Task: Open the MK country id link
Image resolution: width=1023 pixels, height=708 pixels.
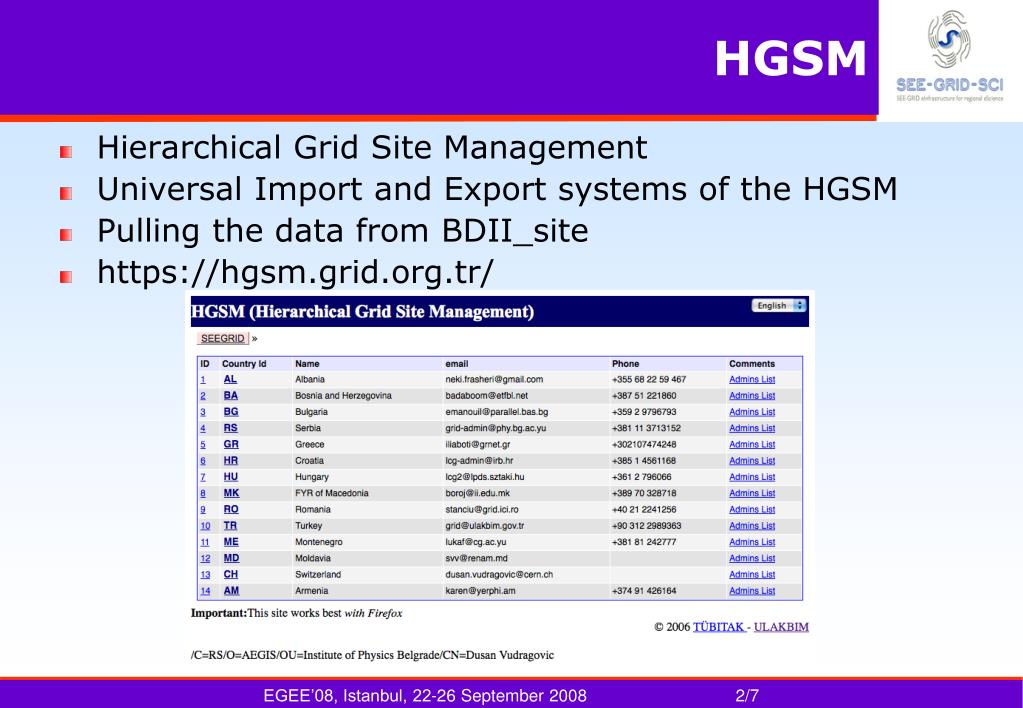Action: 231,493
